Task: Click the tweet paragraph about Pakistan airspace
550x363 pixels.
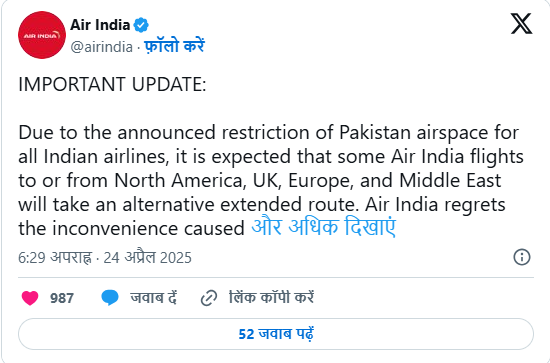Action: (x=271, y=180)
